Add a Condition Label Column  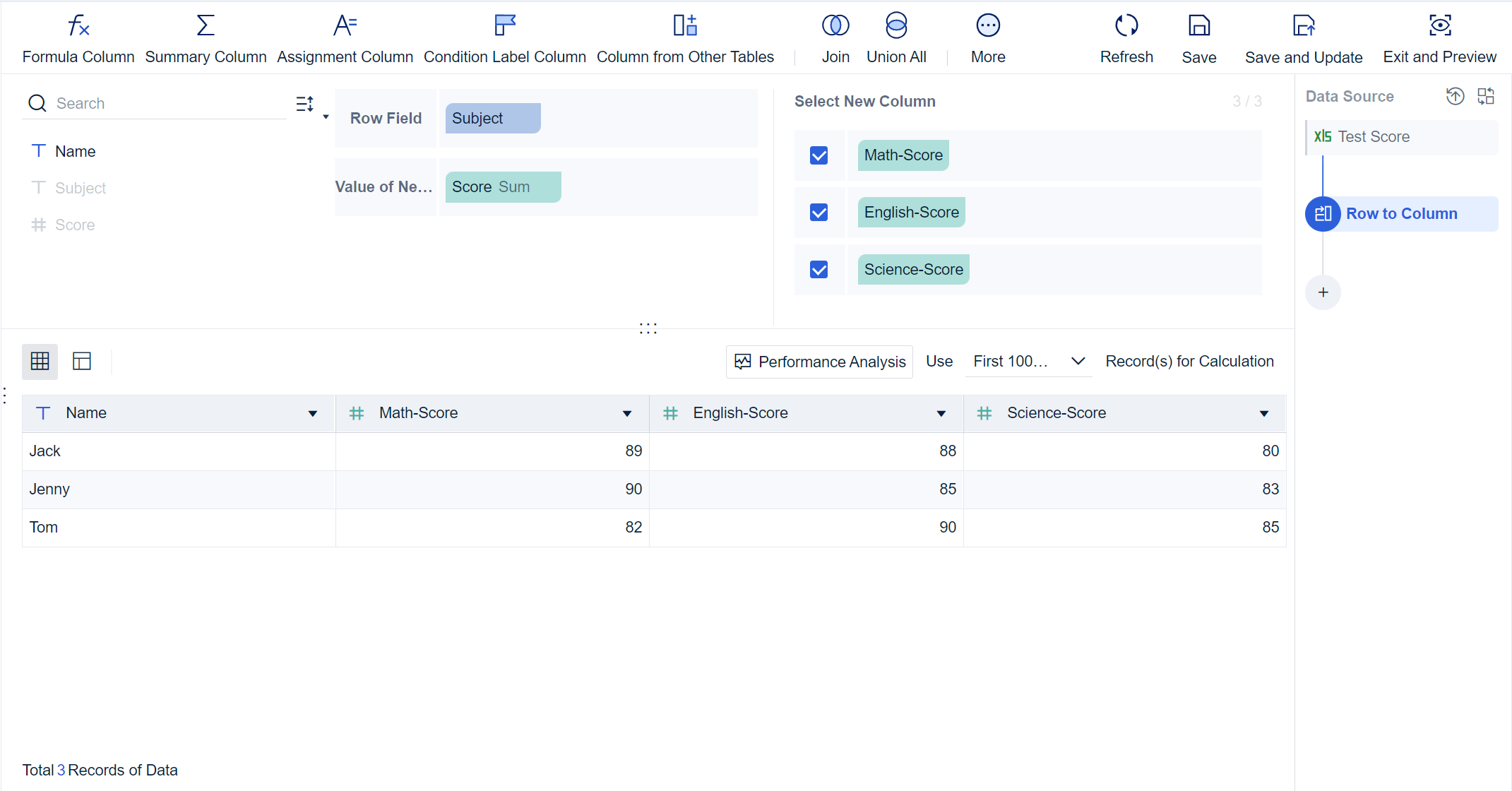coord(505,40)
